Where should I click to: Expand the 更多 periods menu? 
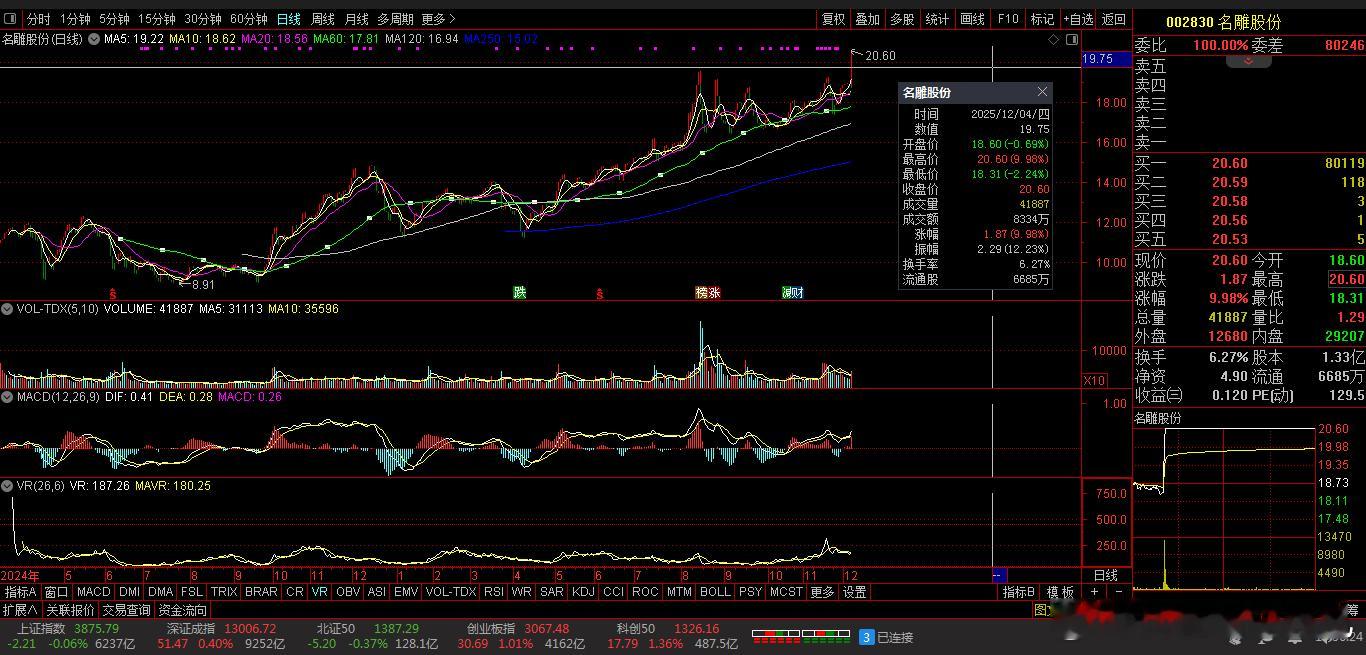pyautogui.click(x=438, y=19)
